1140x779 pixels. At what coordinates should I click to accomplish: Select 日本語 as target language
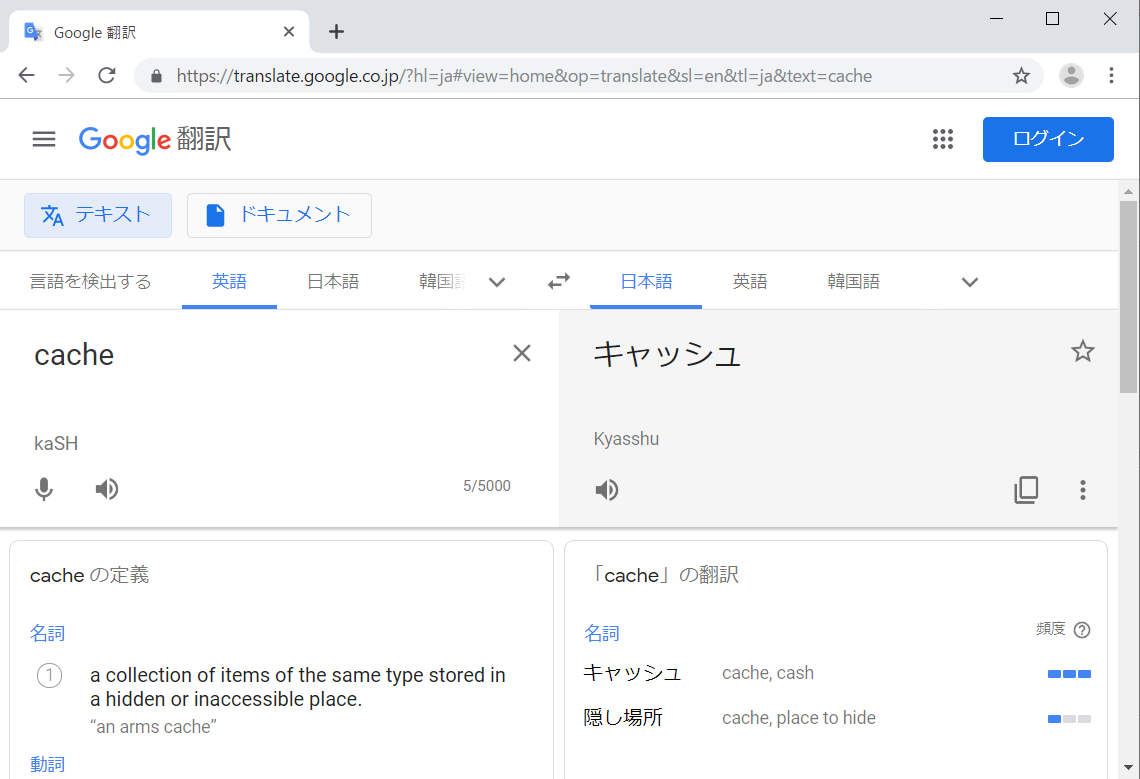coord(646,281)
